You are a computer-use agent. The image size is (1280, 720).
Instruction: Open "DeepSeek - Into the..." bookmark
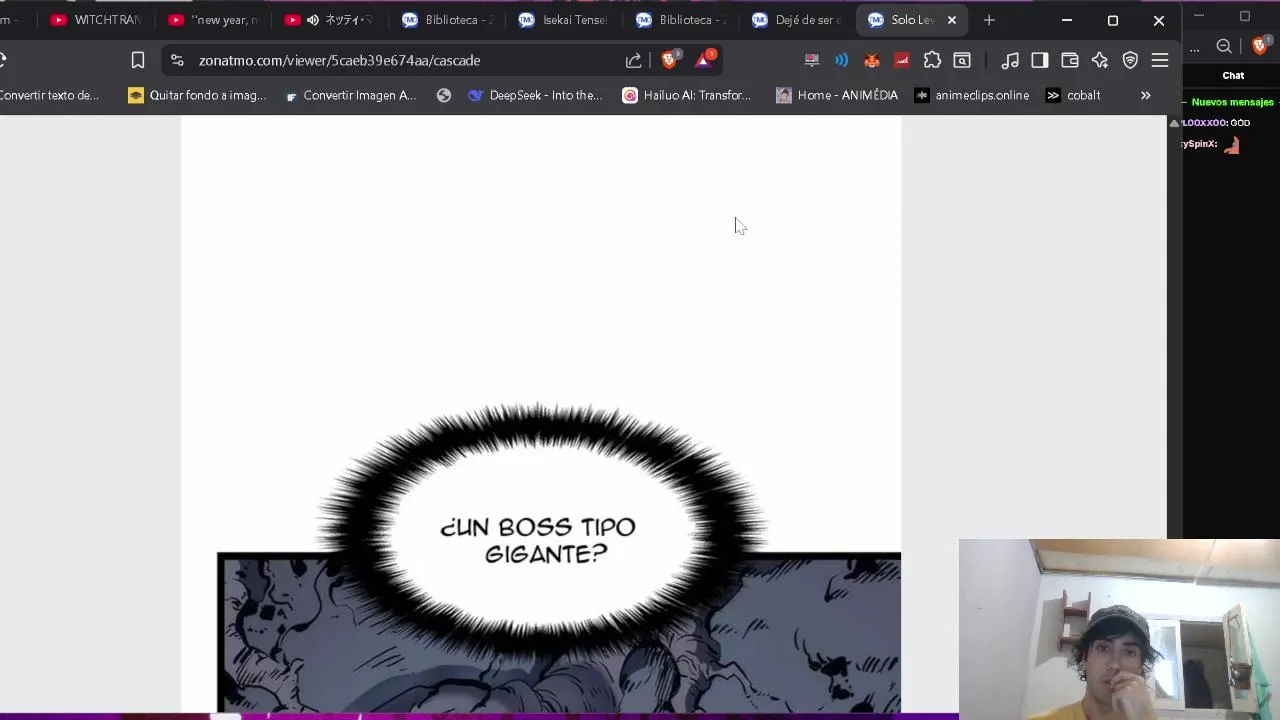tap(535, 95)
